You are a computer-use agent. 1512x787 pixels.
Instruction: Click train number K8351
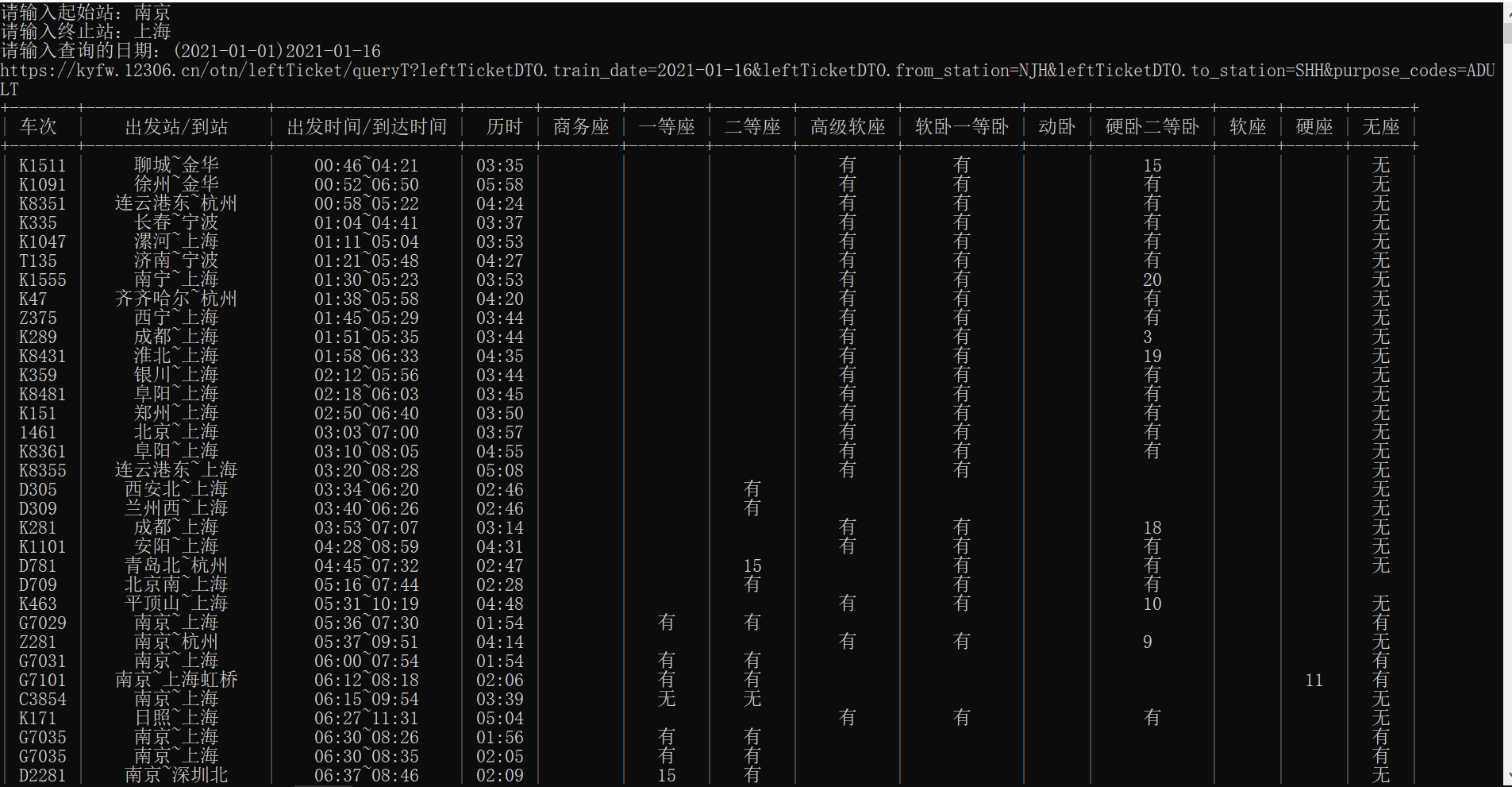[43, 203]
